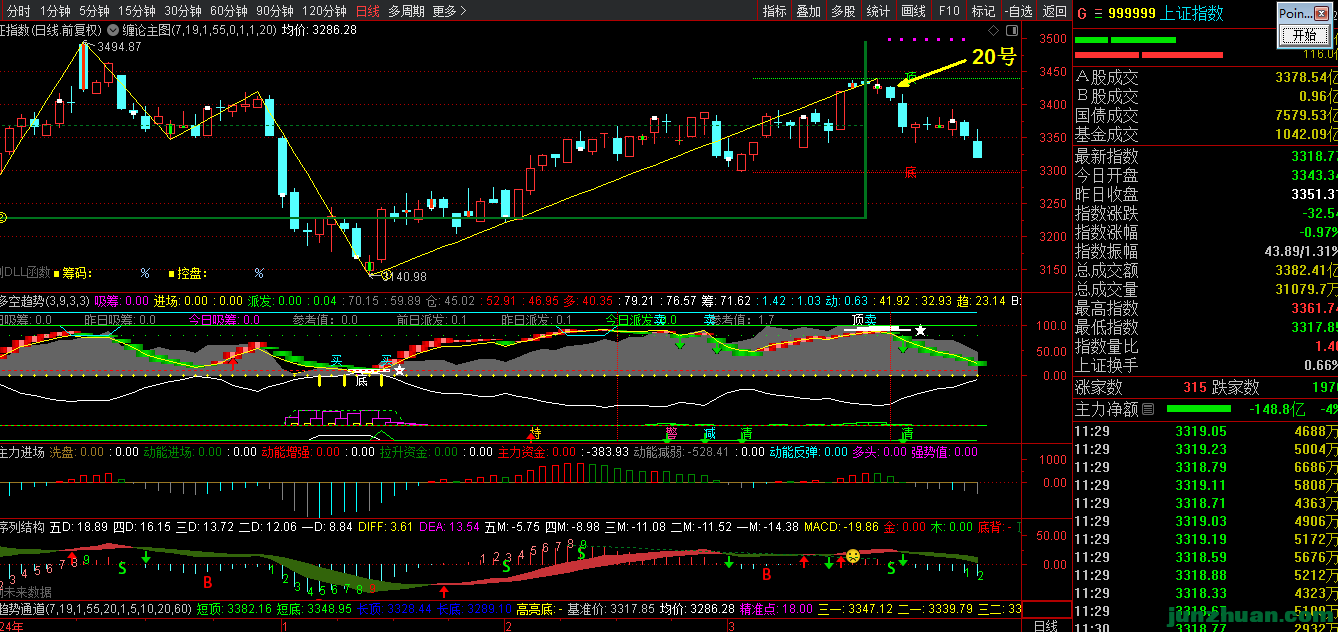Click the 返回 back button
Screen dimensions: 1338x632
(x=1055, y=11)
